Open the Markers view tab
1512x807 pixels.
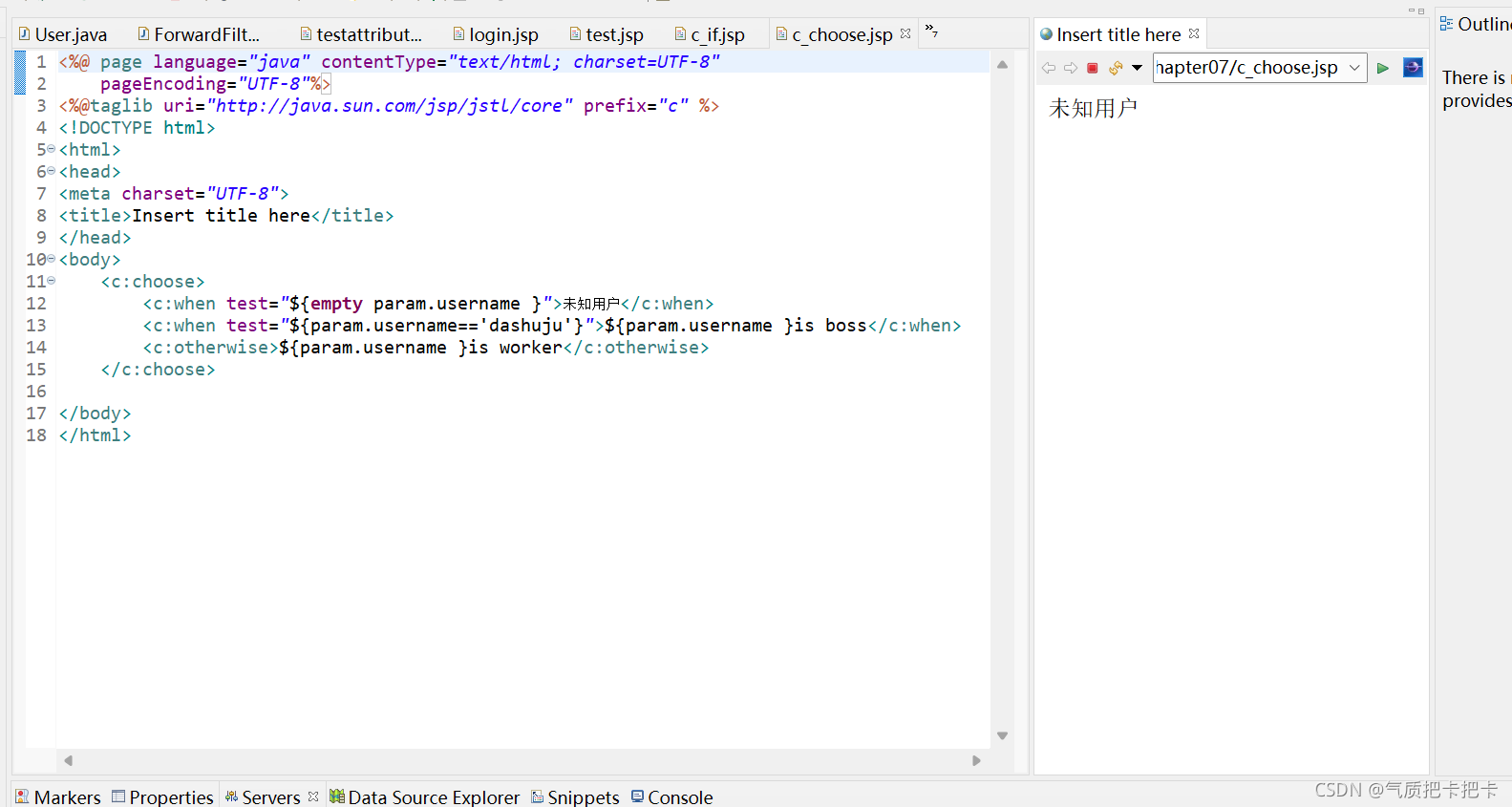[58, 796]
